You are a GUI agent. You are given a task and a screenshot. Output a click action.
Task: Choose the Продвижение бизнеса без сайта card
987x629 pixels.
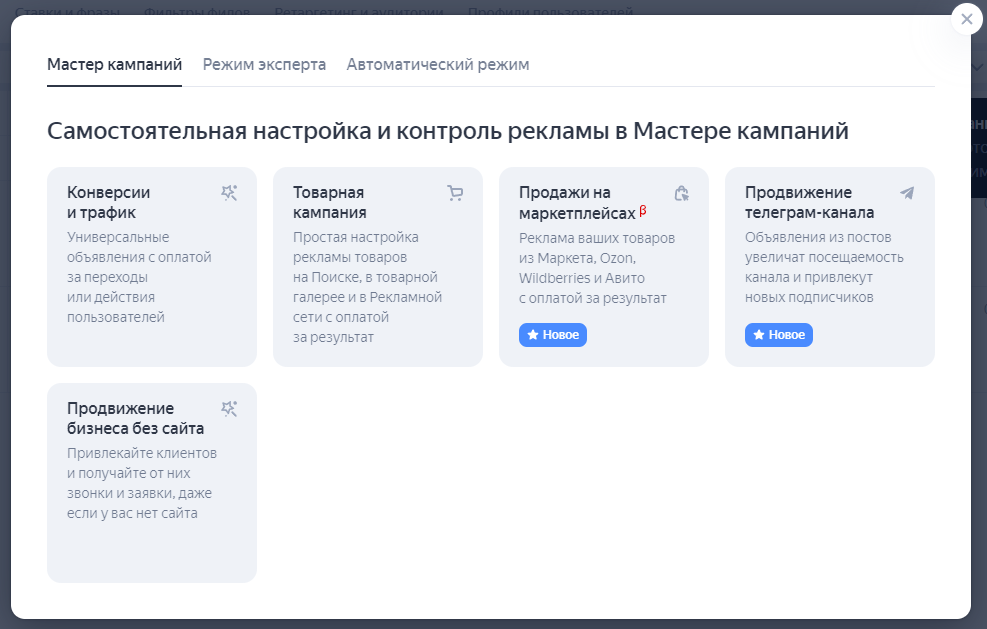151,482
